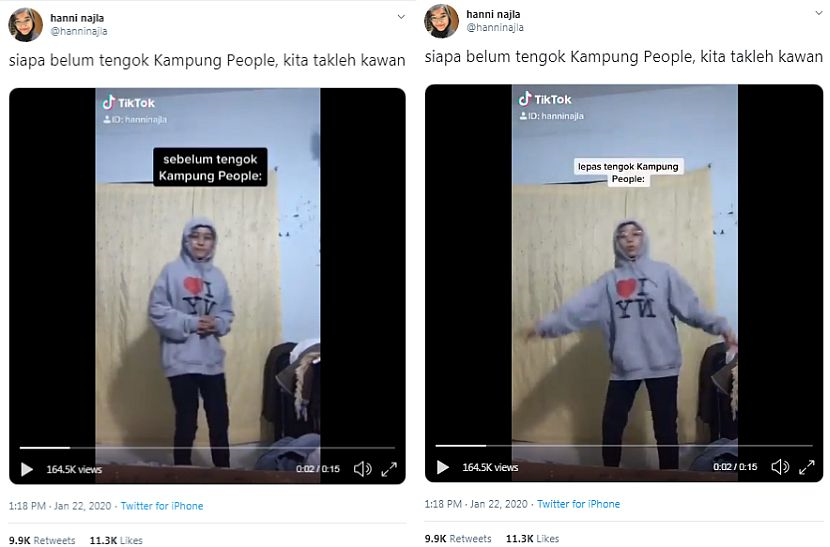Play the right tweet's video
Screen dimensions: 830x547
(x=443, y=467)
